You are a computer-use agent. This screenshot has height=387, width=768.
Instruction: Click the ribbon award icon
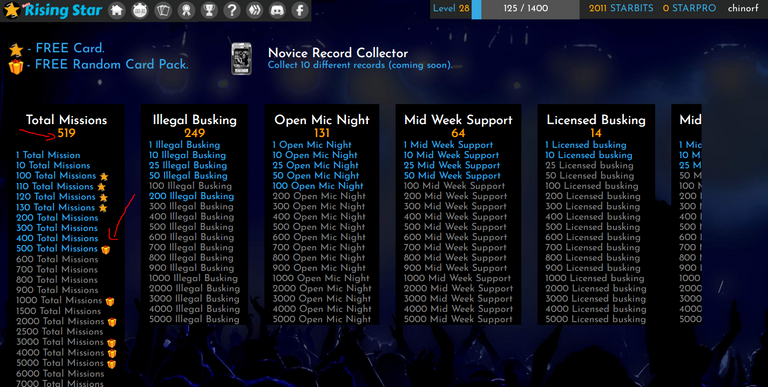(186, 10)
